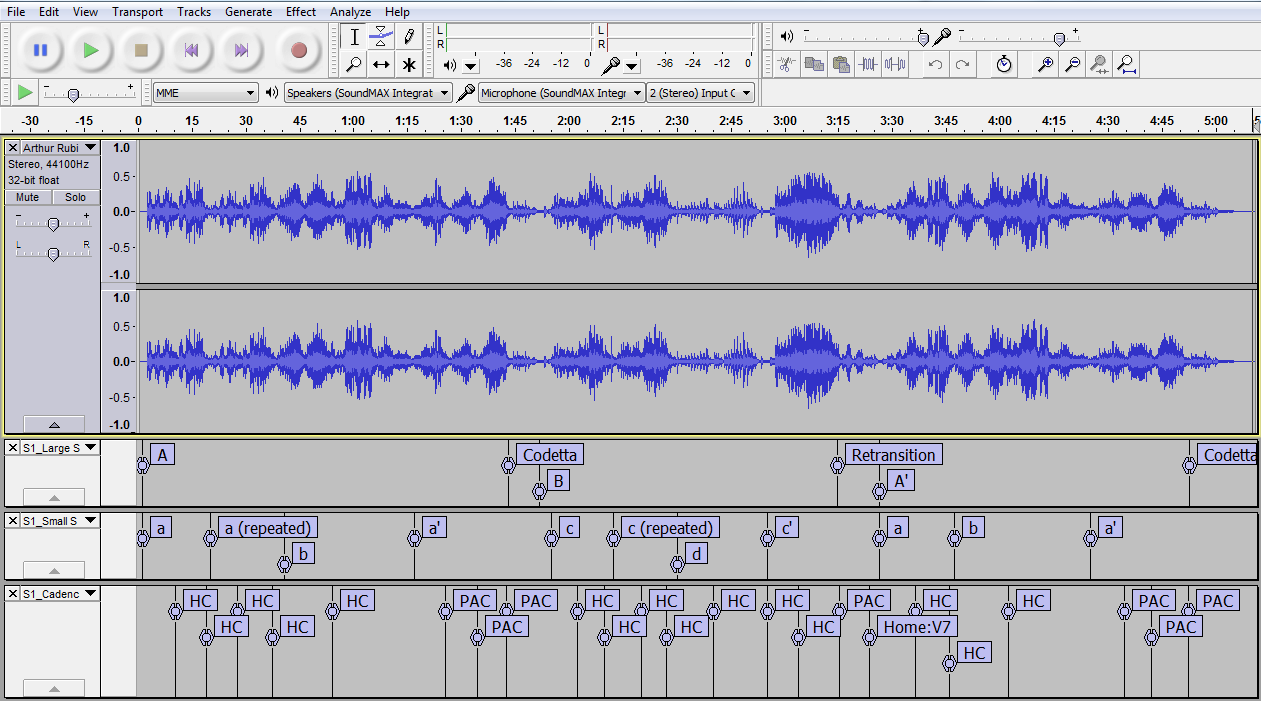
Task: Open the Speakers output device dropdown
Action: 367,93
